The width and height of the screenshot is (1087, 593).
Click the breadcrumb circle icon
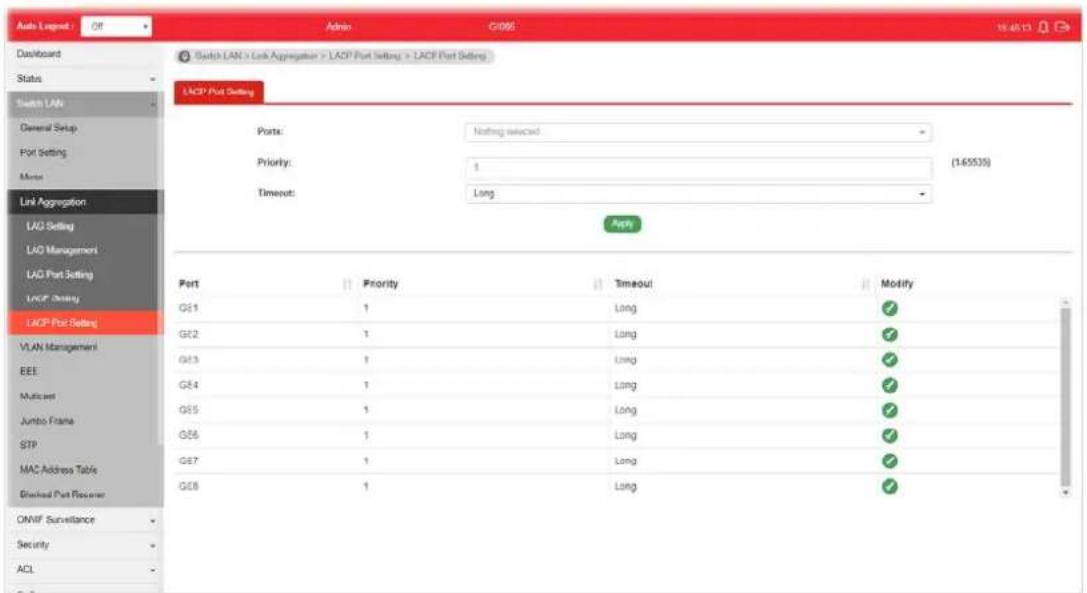point(184,56)
